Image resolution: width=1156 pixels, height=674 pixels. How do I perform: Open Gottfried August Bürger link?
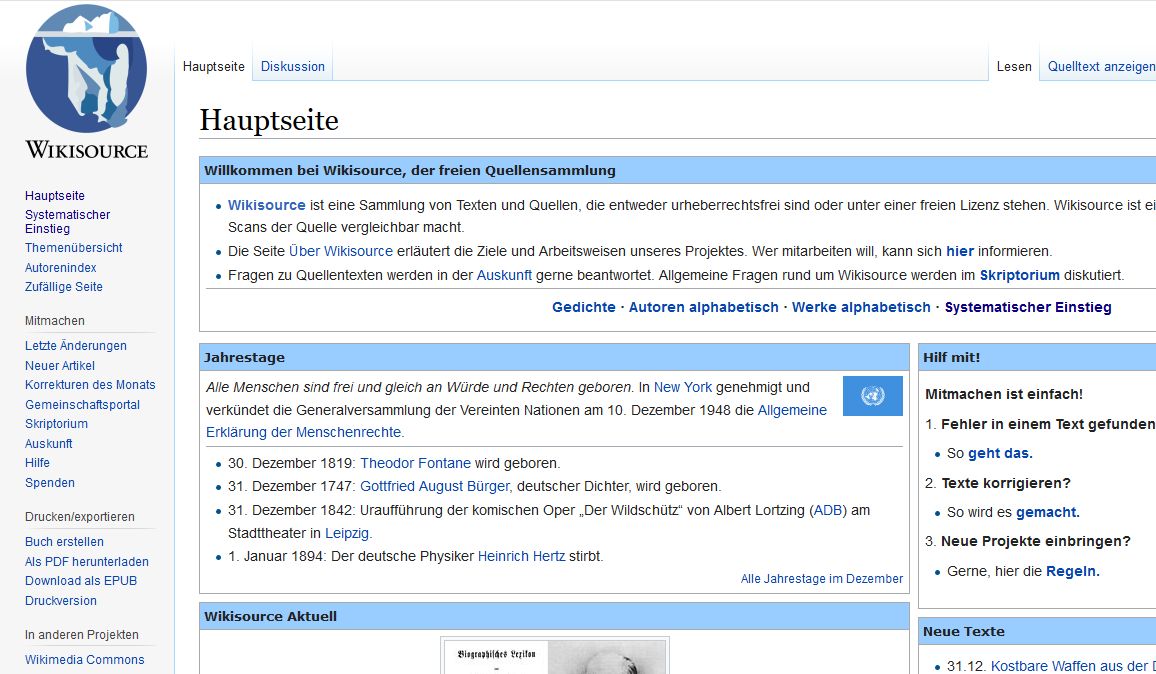tap(435, 486)
